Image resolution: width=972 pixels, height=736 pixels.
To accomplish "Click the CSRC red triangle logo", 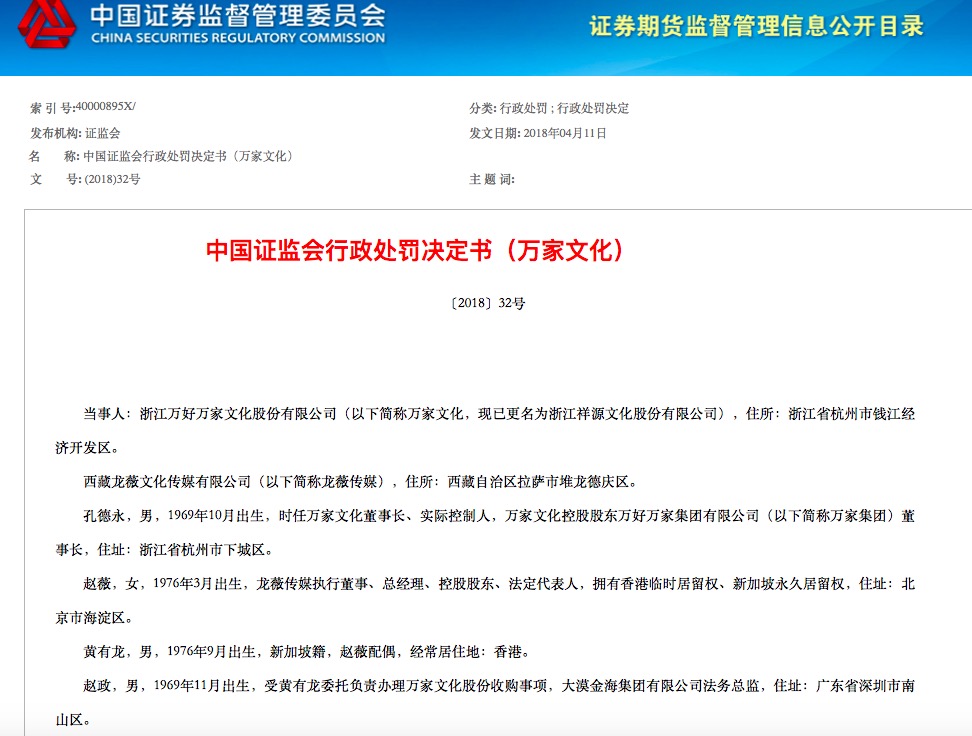I will (47, 24).
